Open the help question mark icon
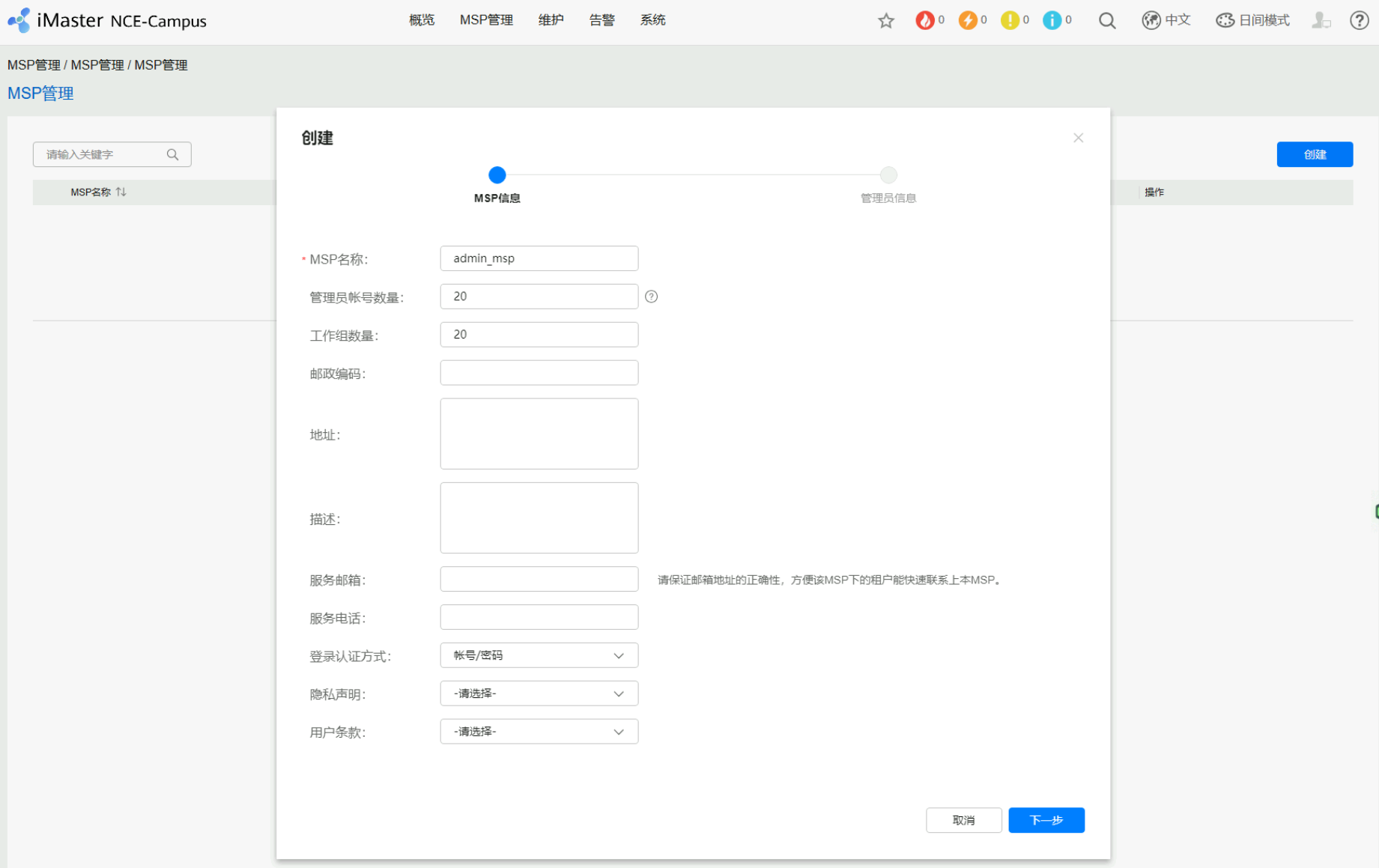1379x868 pixels. 1359,20
